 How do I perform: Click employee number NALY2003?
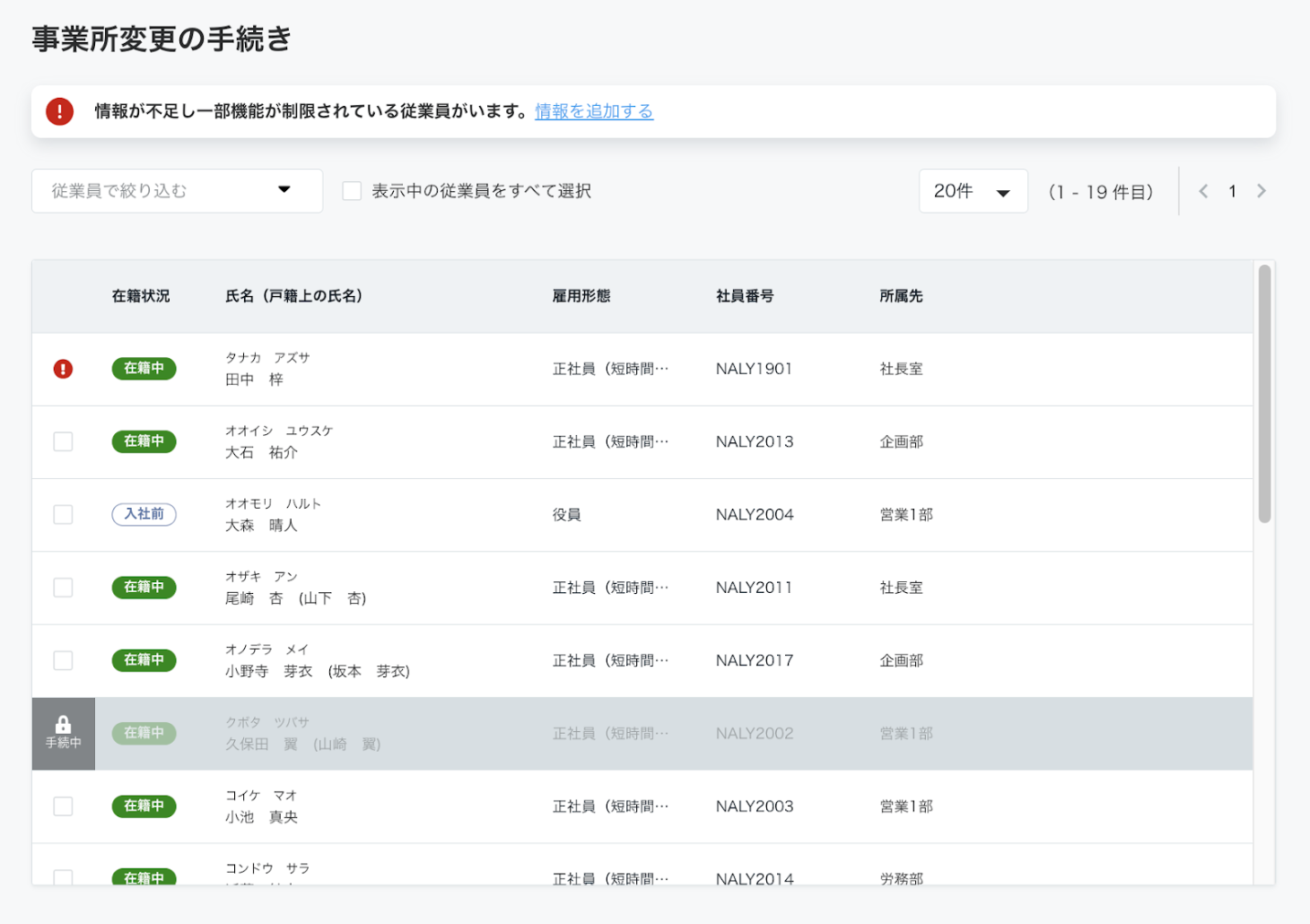point(755,806)
